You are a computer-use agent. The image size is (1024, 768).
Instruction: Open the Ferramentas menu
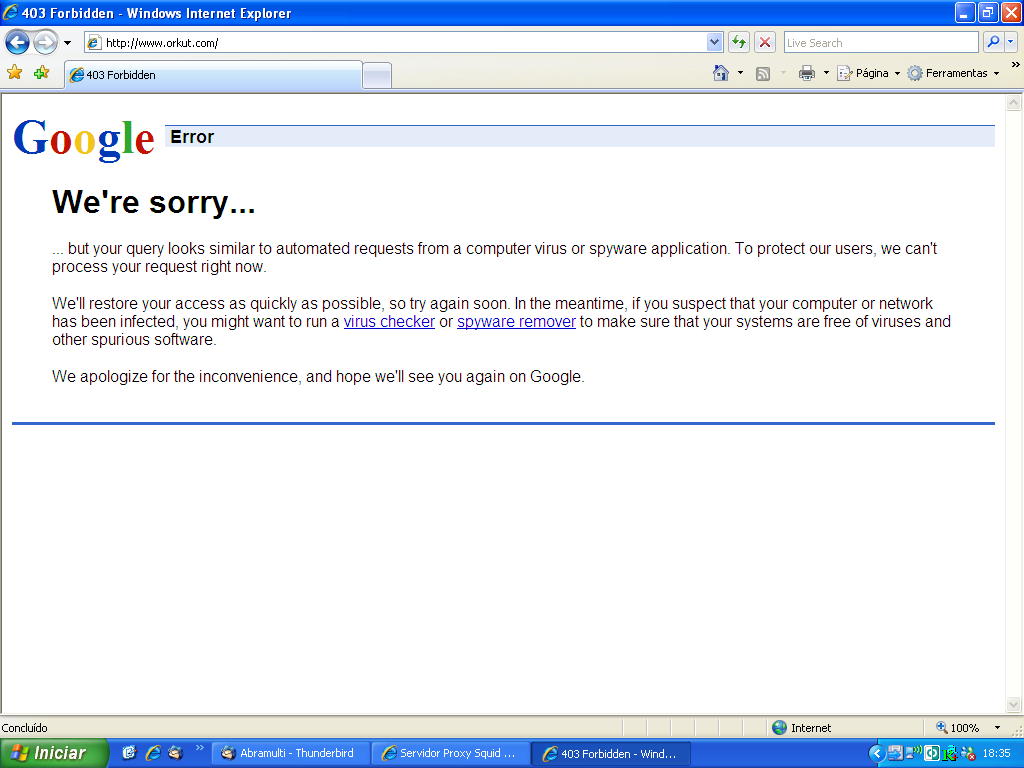pos(953,73)
